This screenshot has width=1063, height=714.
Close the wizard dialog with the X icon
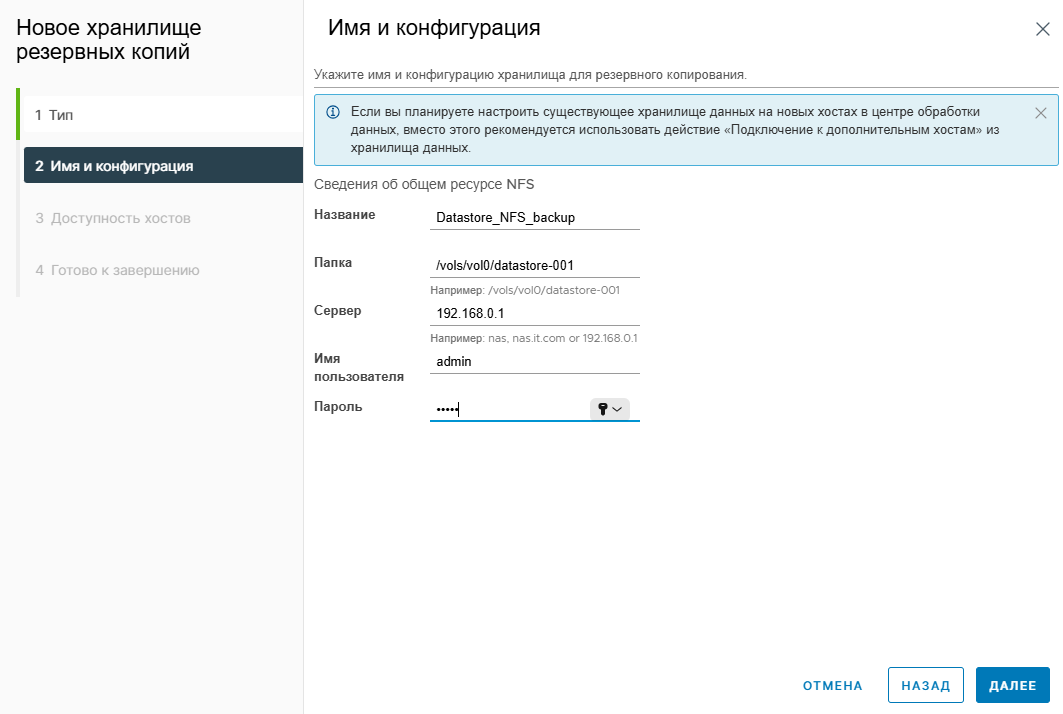click(x=1042, y=29)
